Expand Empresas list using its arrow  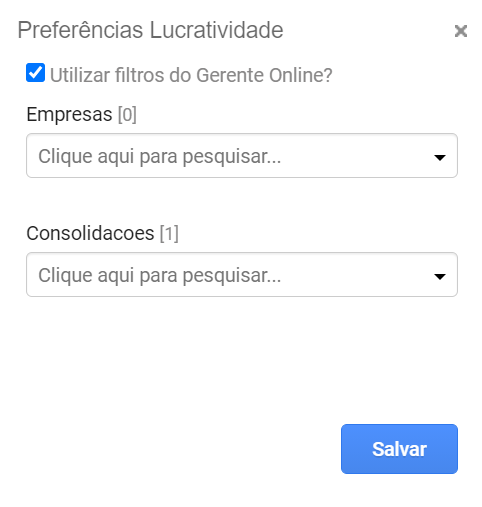click(440, 157)
